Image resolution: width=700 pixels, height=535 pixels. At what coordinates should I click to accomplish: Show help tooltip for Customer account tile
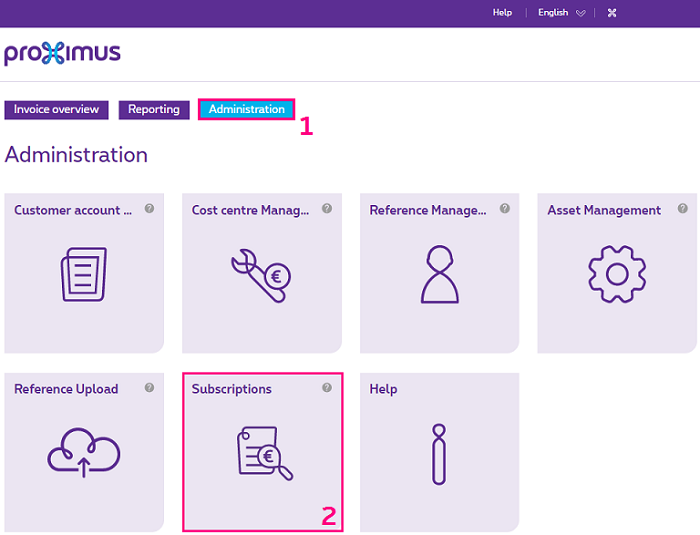149,209
